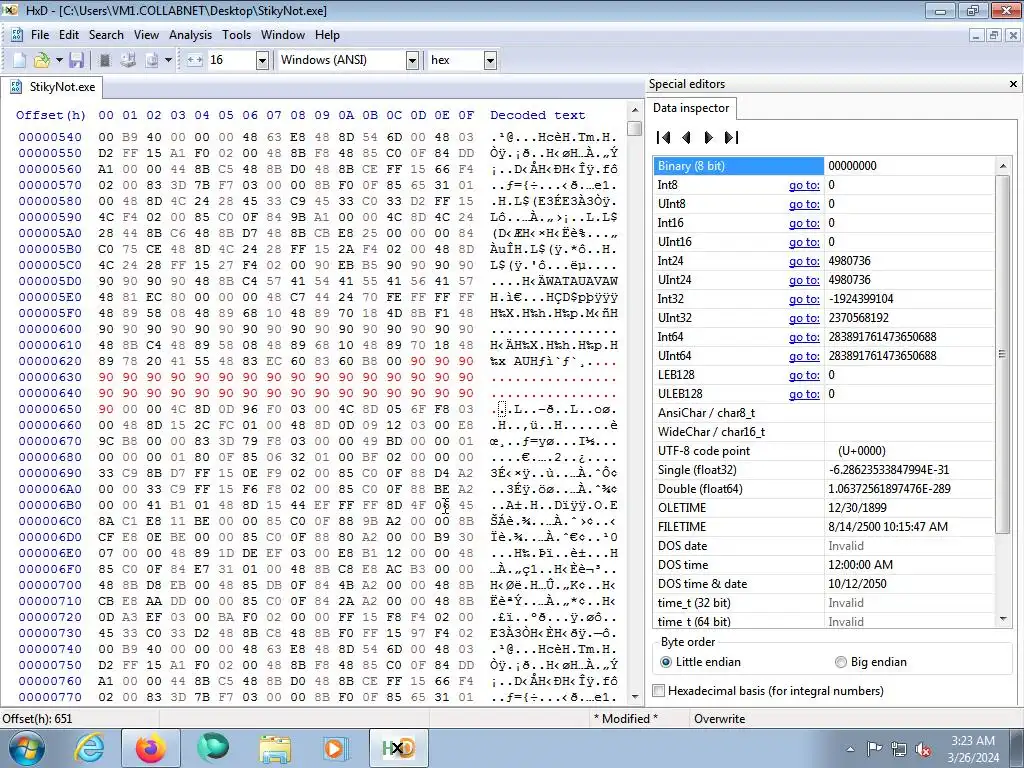Open the Help menu
This screenshot has width=1024, height=768.
point(327,35)
